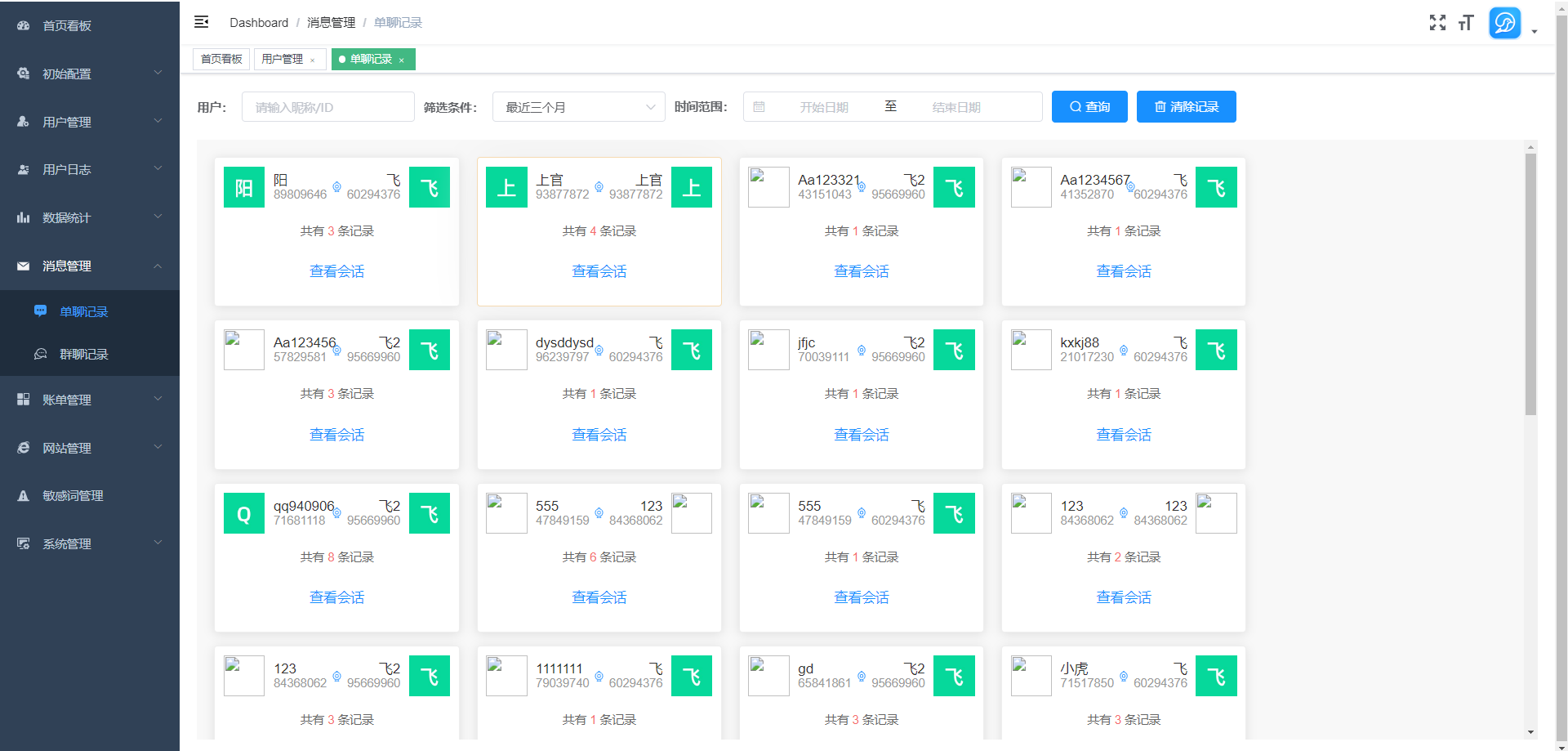Click the 群聊记录 group chat icon

pyautogui.click(x=40, y=354)
